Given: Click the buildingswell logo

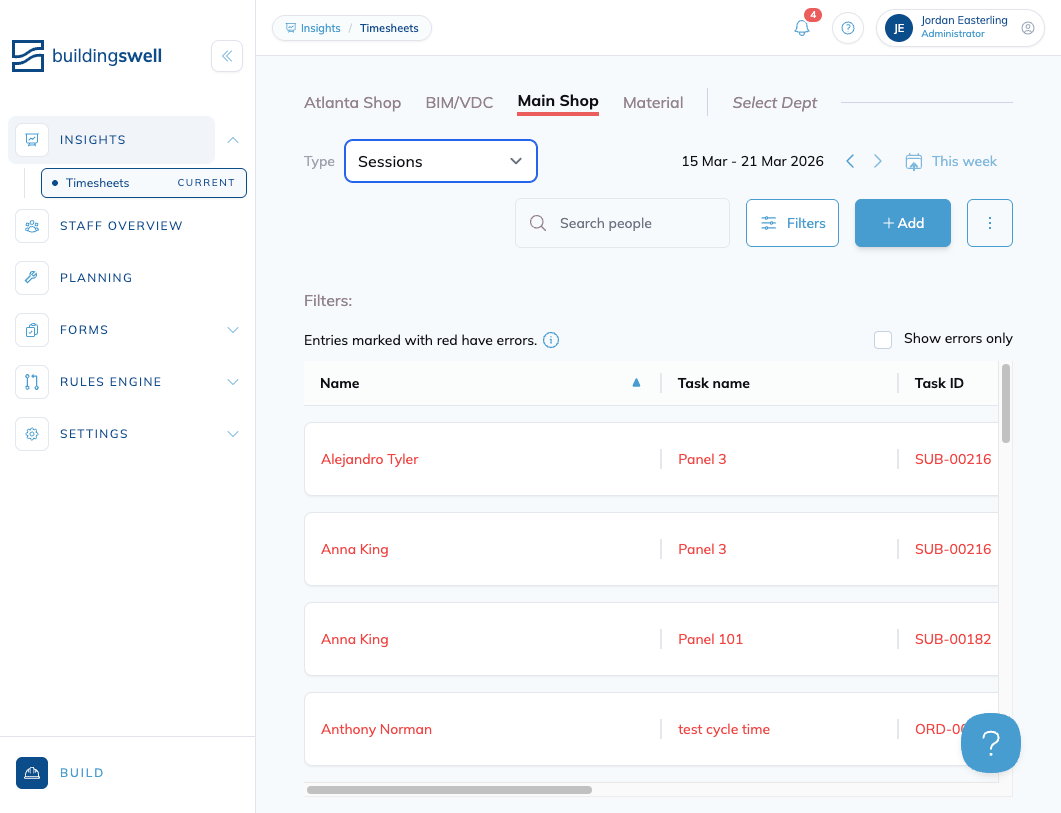Looking at the screenshot, I should click(87, 56).
